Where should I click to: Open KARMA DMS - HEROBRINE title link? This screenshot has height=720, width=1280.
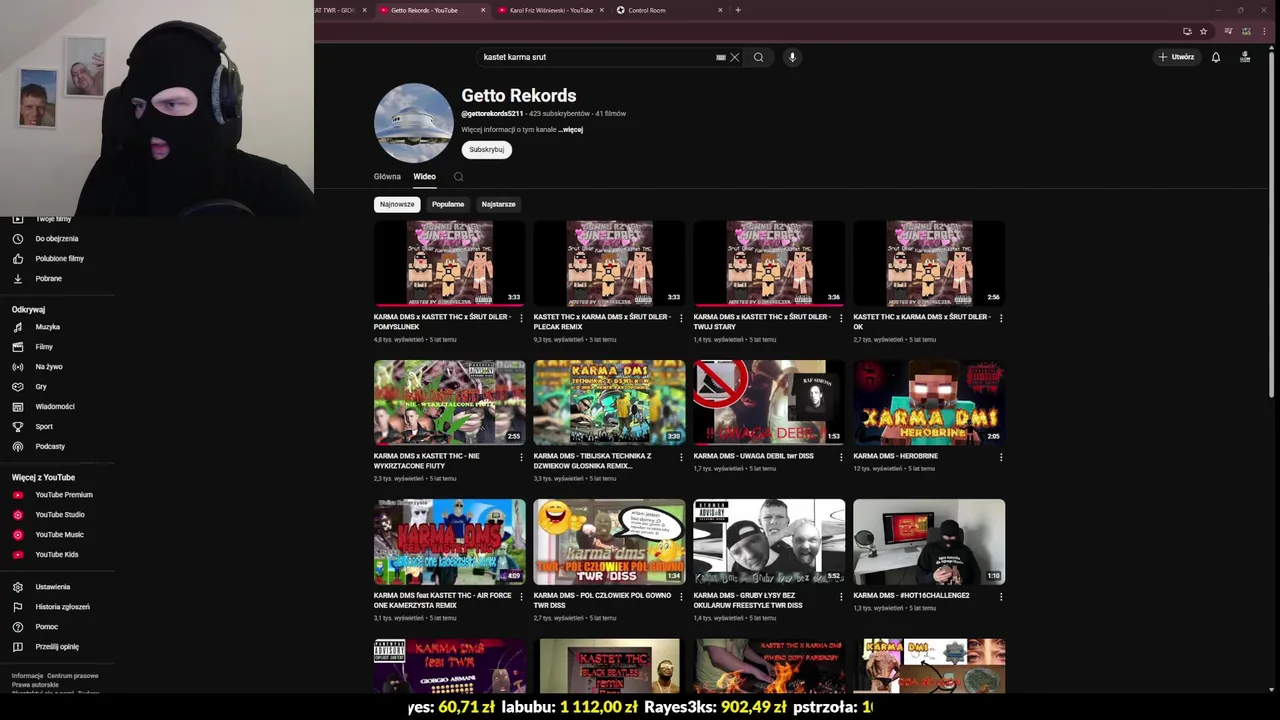[x=896, y=456]
